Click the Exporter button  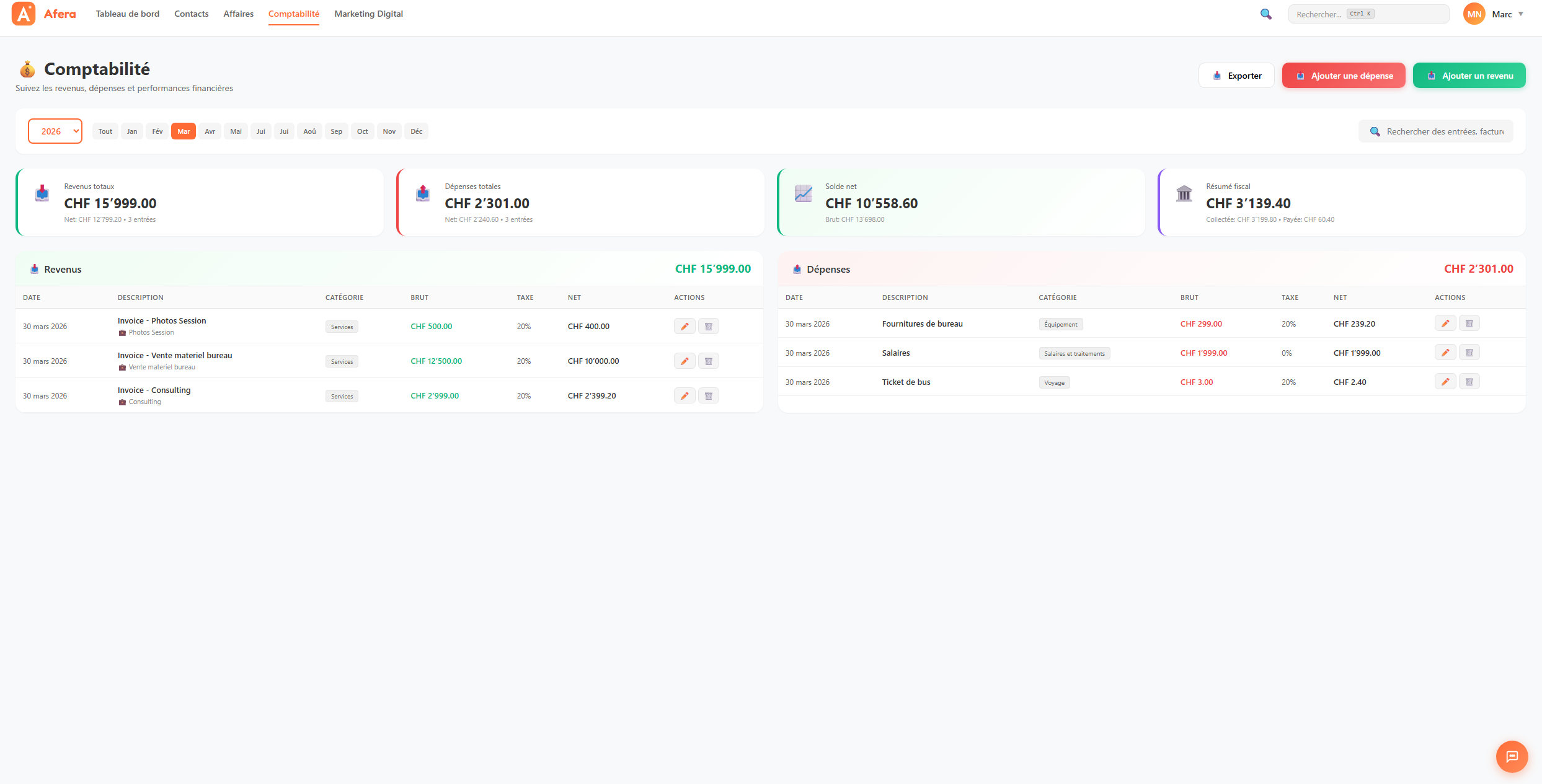pyautogui.click(x=1236, y=76)
